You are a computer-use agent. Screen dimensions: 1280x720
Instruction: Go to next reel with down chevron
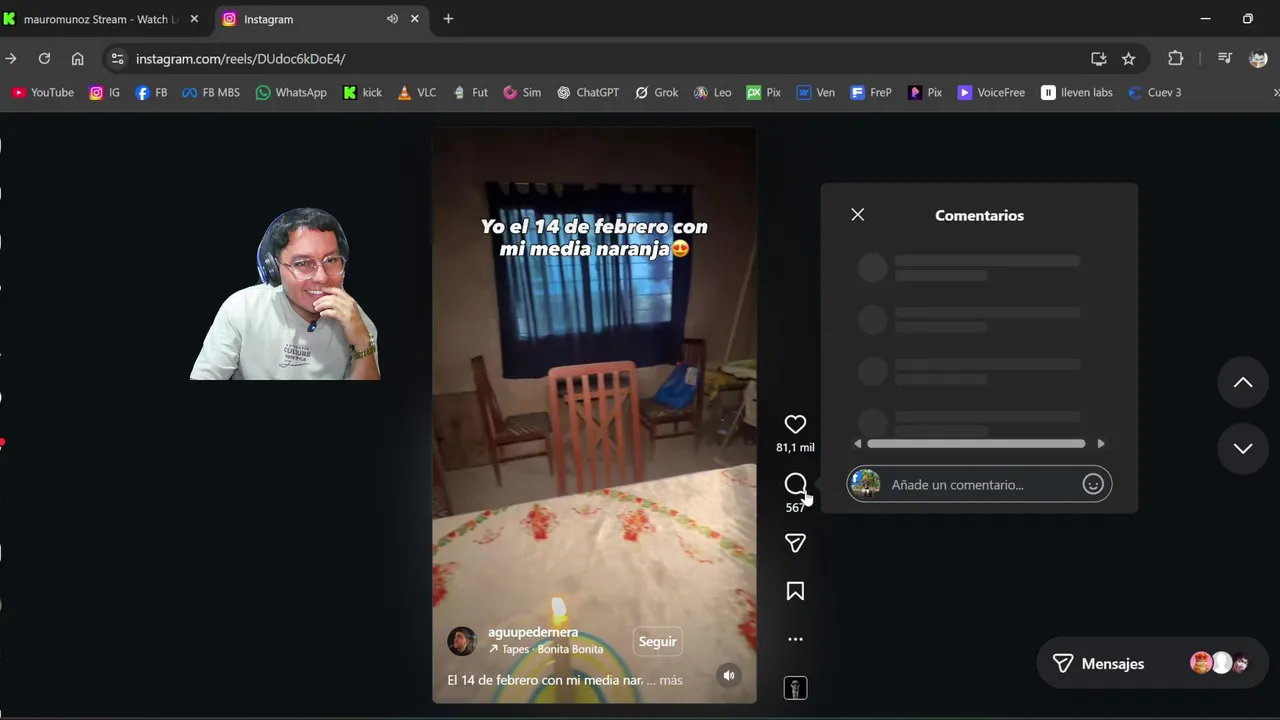(1243, 448)
